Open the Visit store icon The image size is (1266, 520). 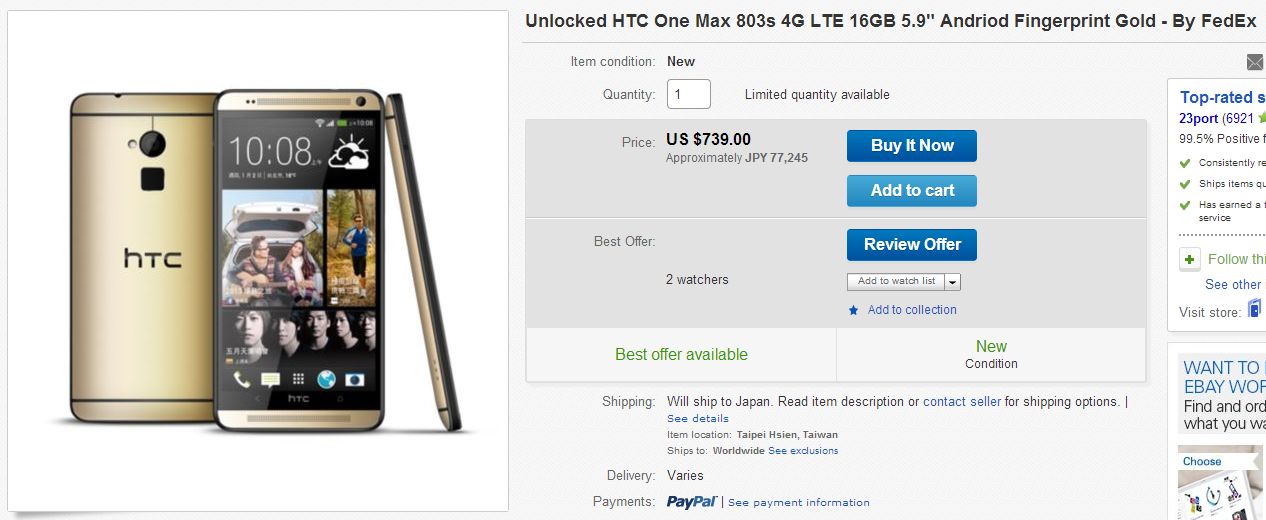click(x=1255, y=309)
